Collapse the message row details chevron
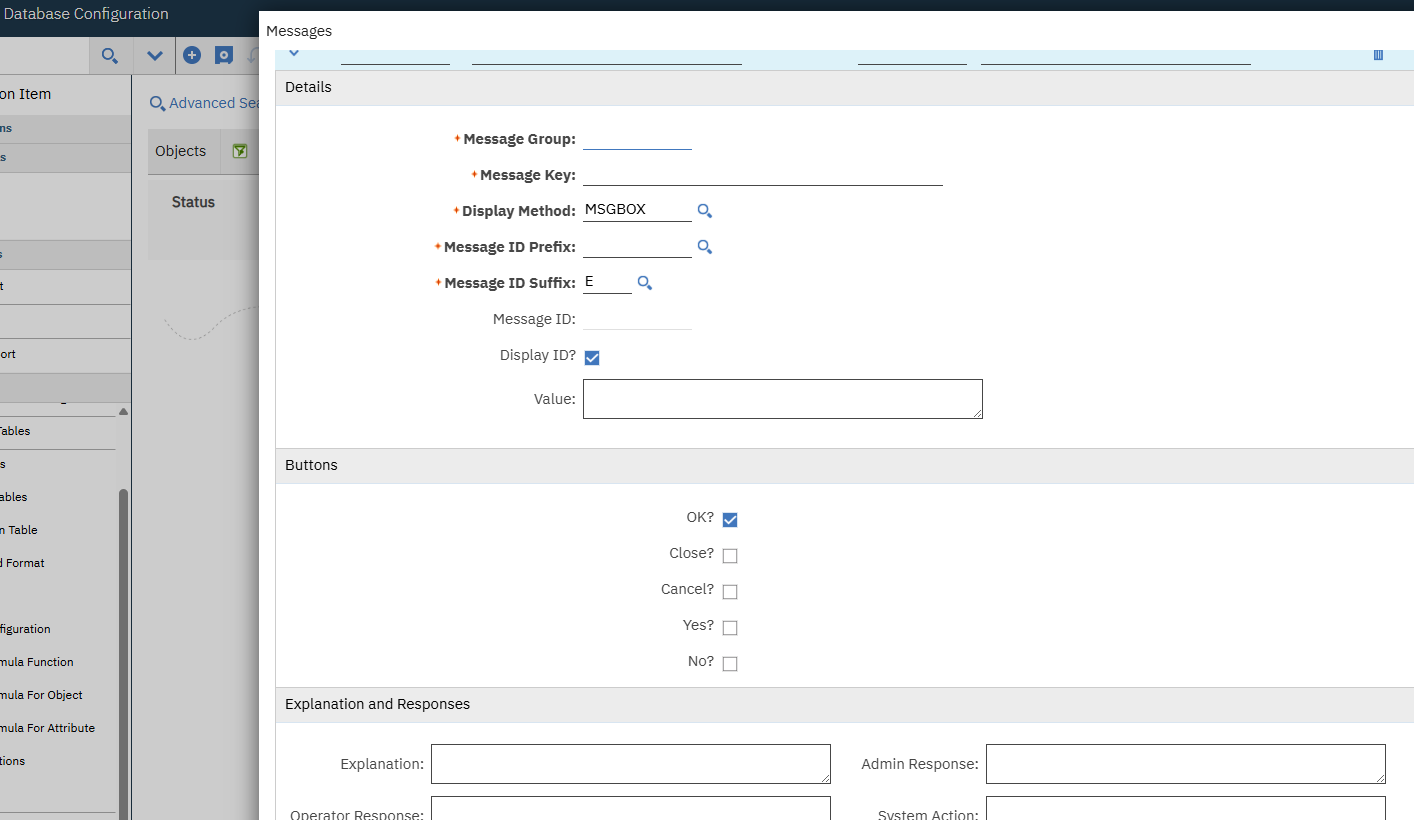The image size is (1414, 820). click(x=294, y=53)
